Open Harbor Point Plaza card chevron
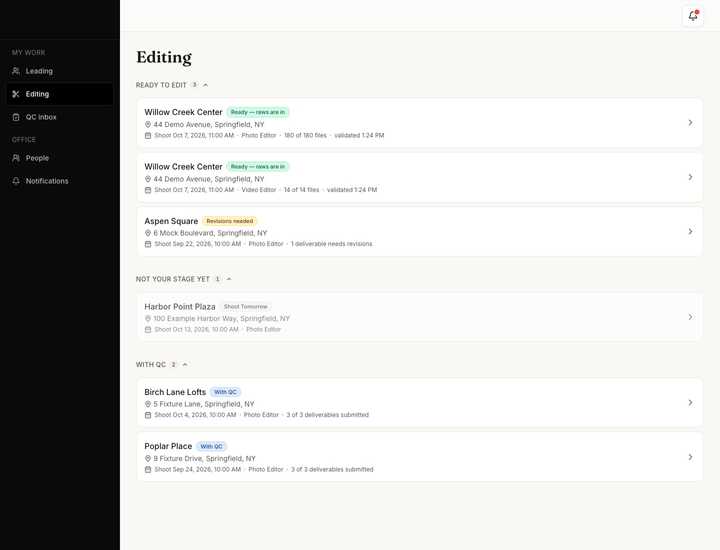The width and height of the screenshot is (720, 550). pos(690,317)
